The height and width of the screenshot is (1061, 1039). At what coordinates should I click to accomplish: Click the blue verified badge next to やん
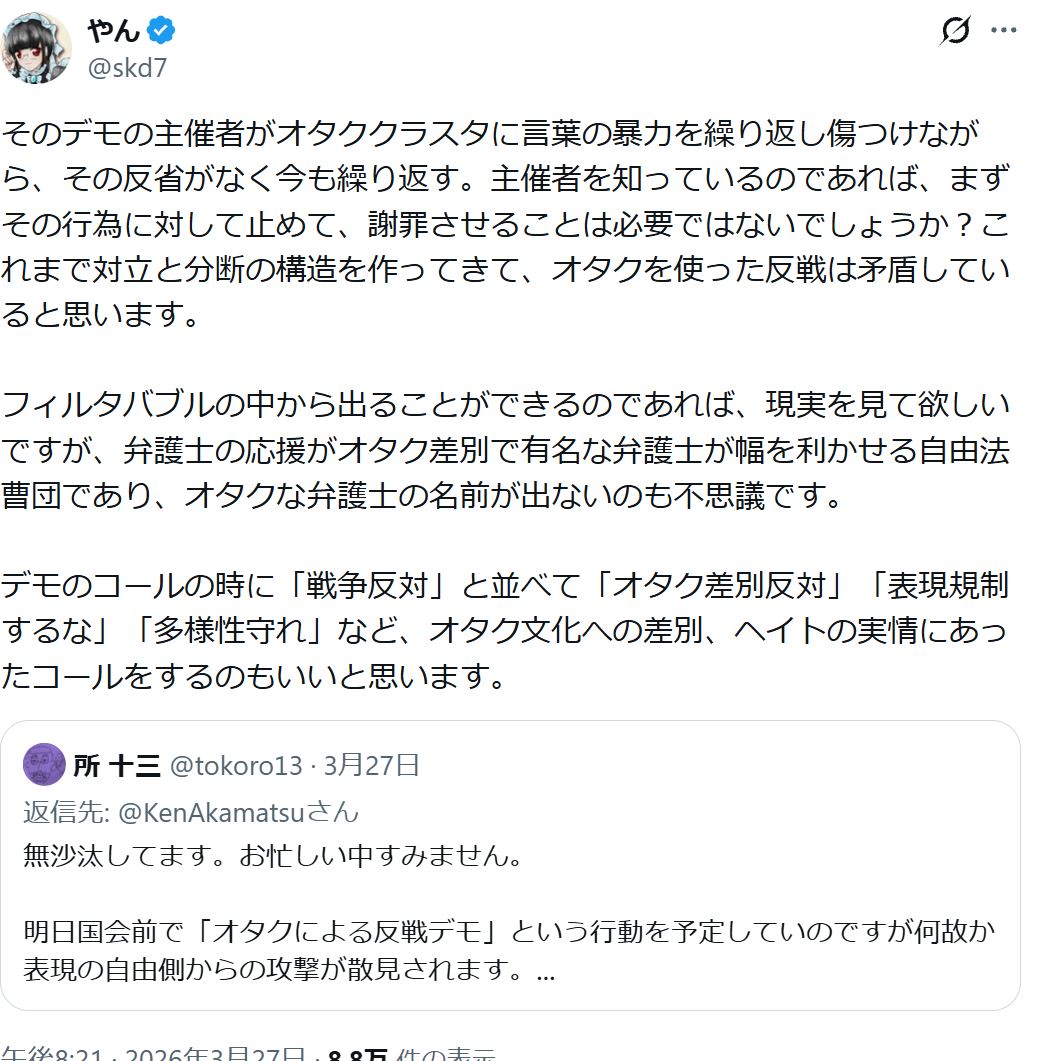161,32
